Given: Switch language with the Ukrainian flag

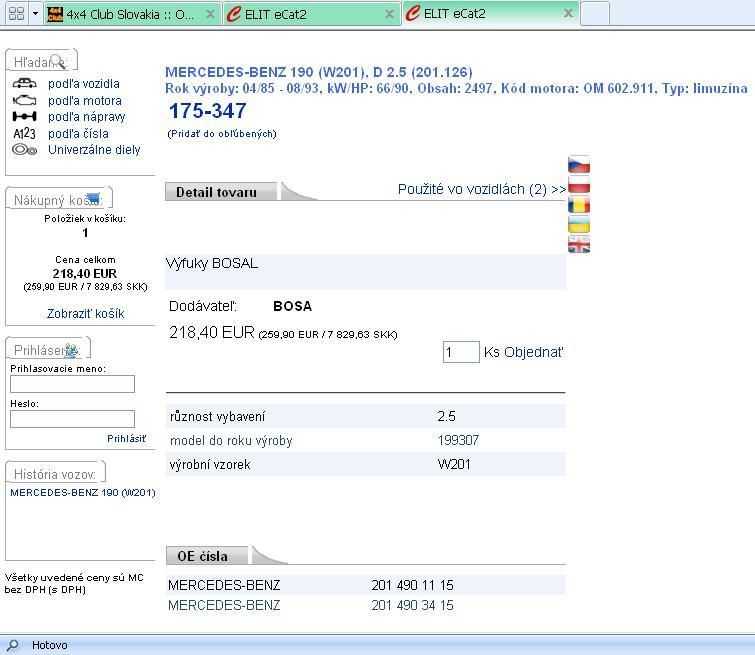Looking at the screenshot, I should (x=579, y=225).
